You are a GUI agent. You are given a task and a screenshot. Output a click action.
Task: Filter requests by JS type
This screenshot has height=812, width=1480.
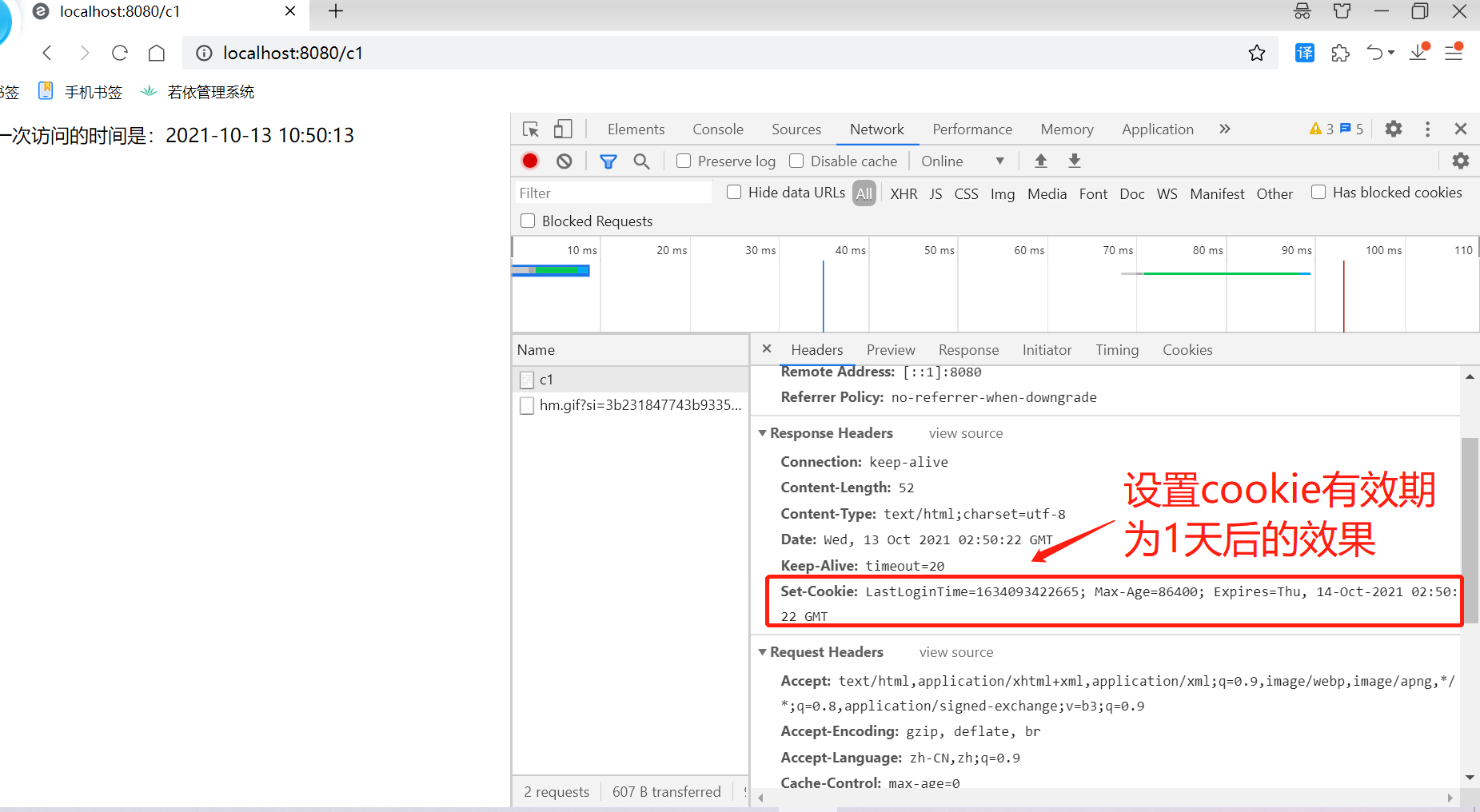coord(936,193)
